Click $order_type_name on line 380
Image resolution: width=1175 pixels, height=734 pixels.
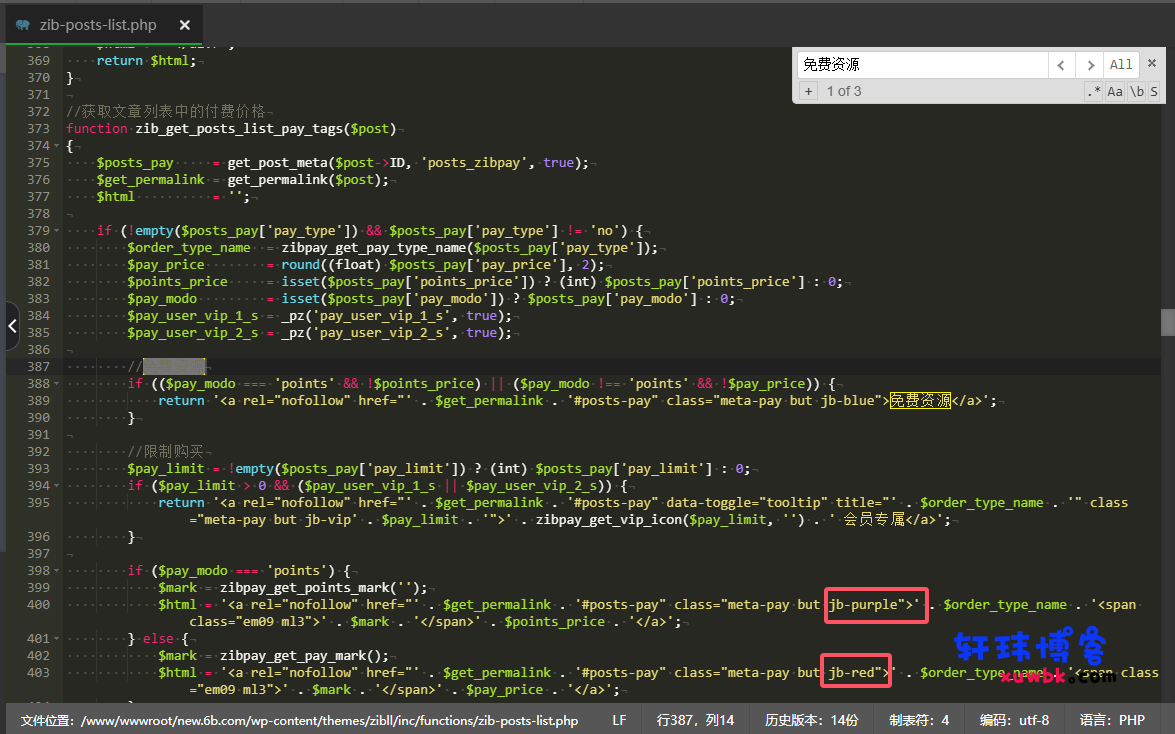coord(189,248)
